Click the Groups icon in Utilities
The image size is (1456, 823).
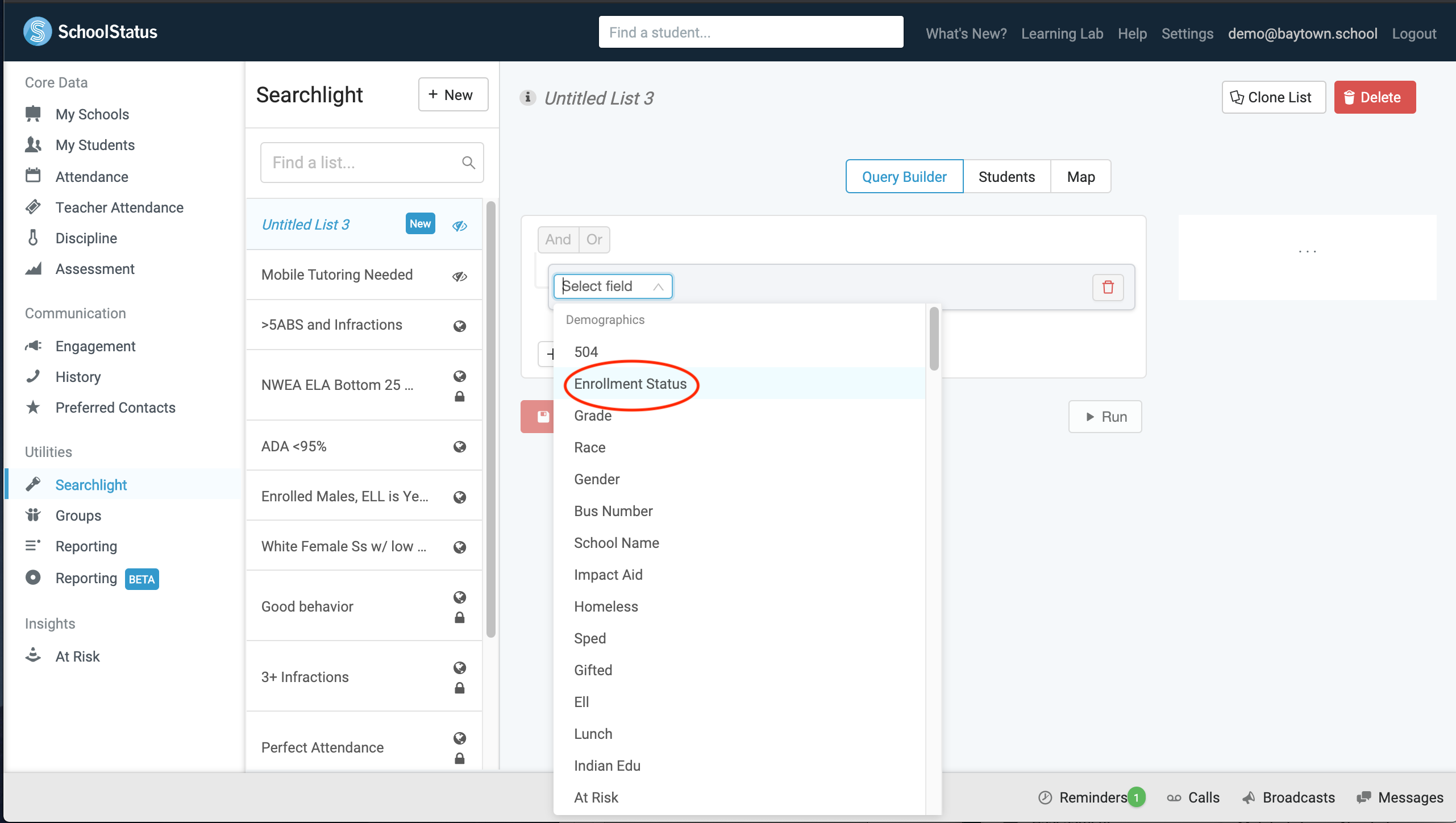pos(33,515)
